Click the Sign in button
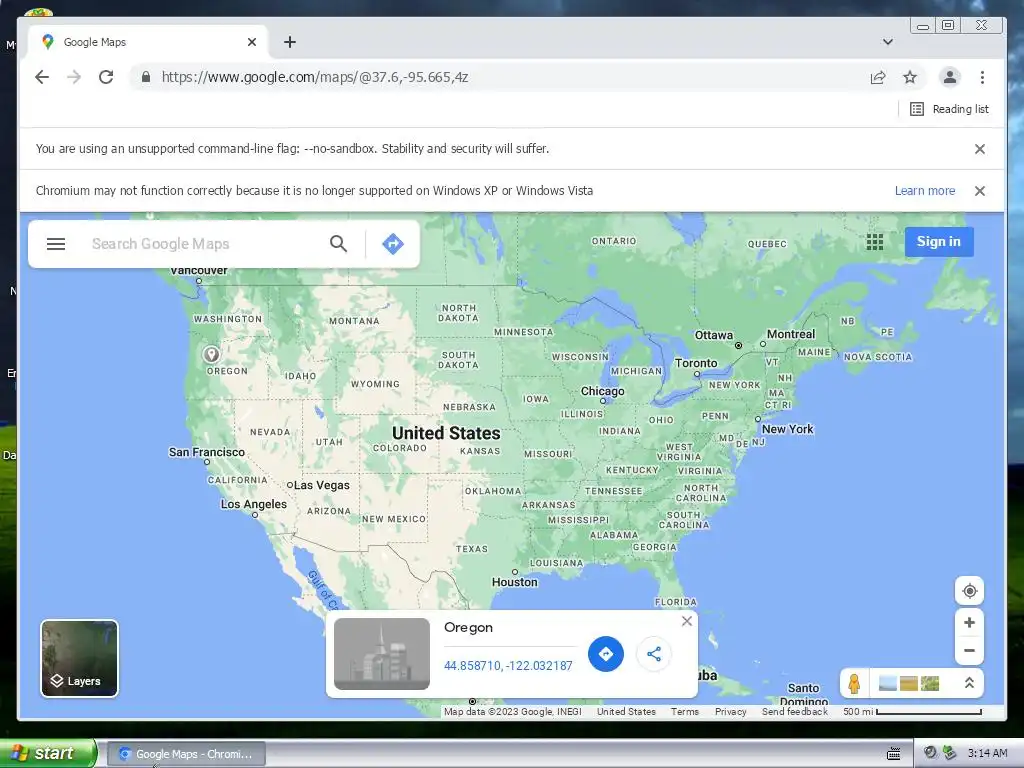The height and width of the screenshot is (768, 1024). point(938,242)
